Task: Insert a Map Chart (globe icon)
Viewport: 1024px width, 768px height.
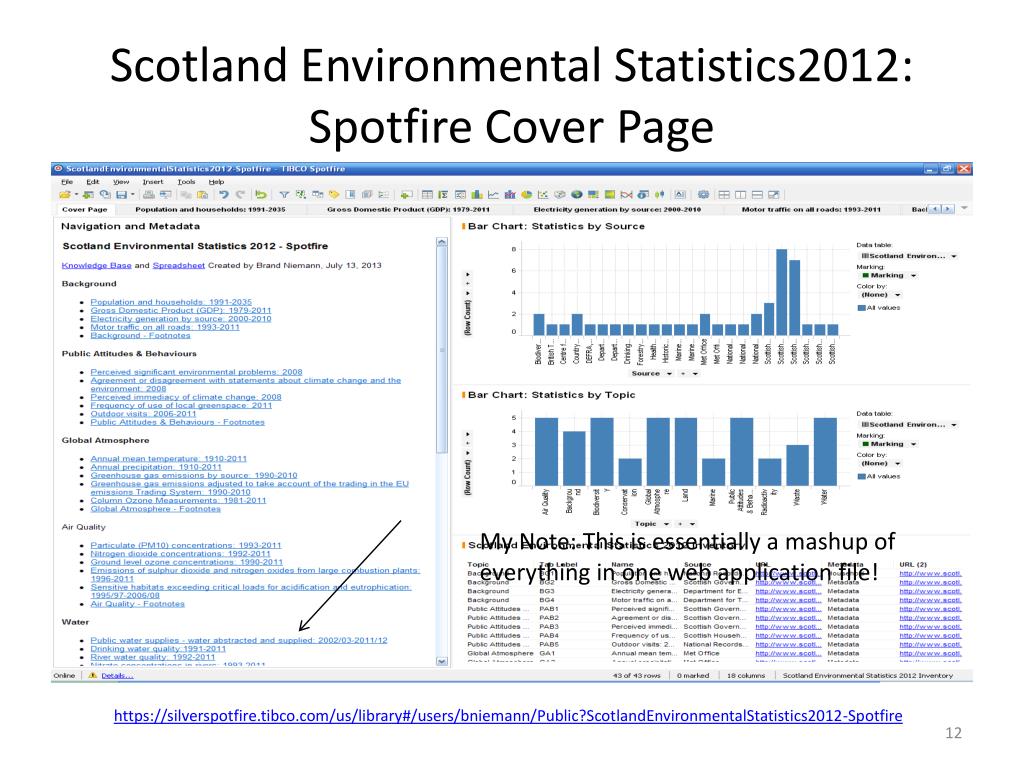Action: [577, 195]
